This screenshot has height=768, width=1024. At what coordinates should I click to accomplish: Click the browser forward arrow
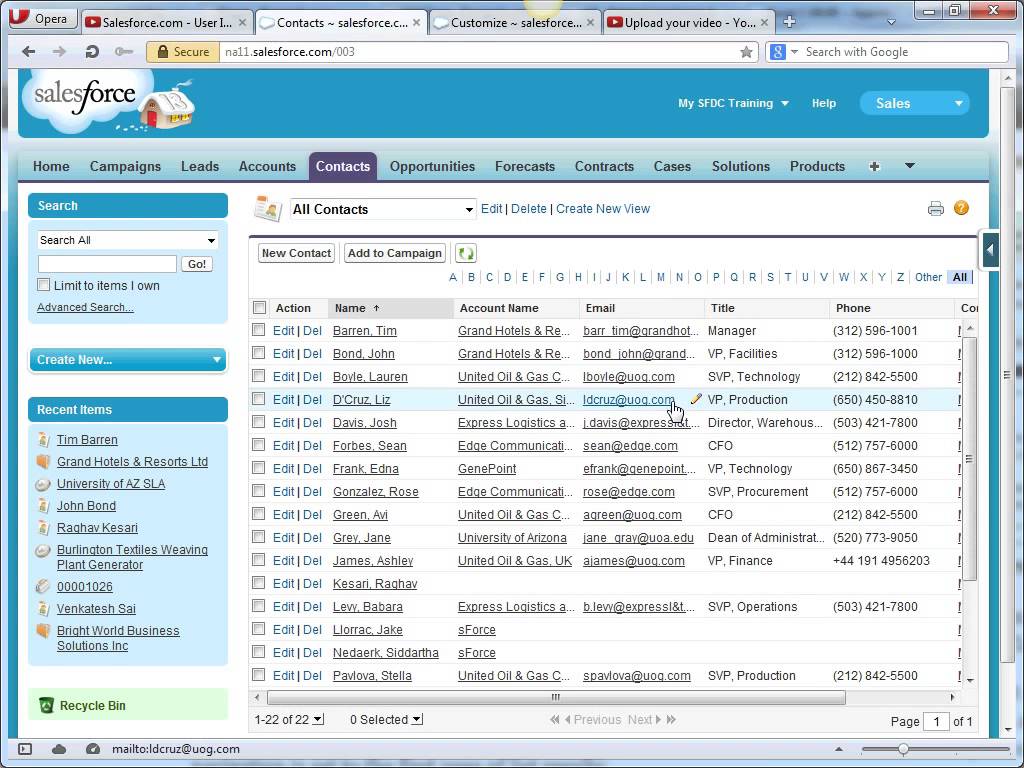59,52
